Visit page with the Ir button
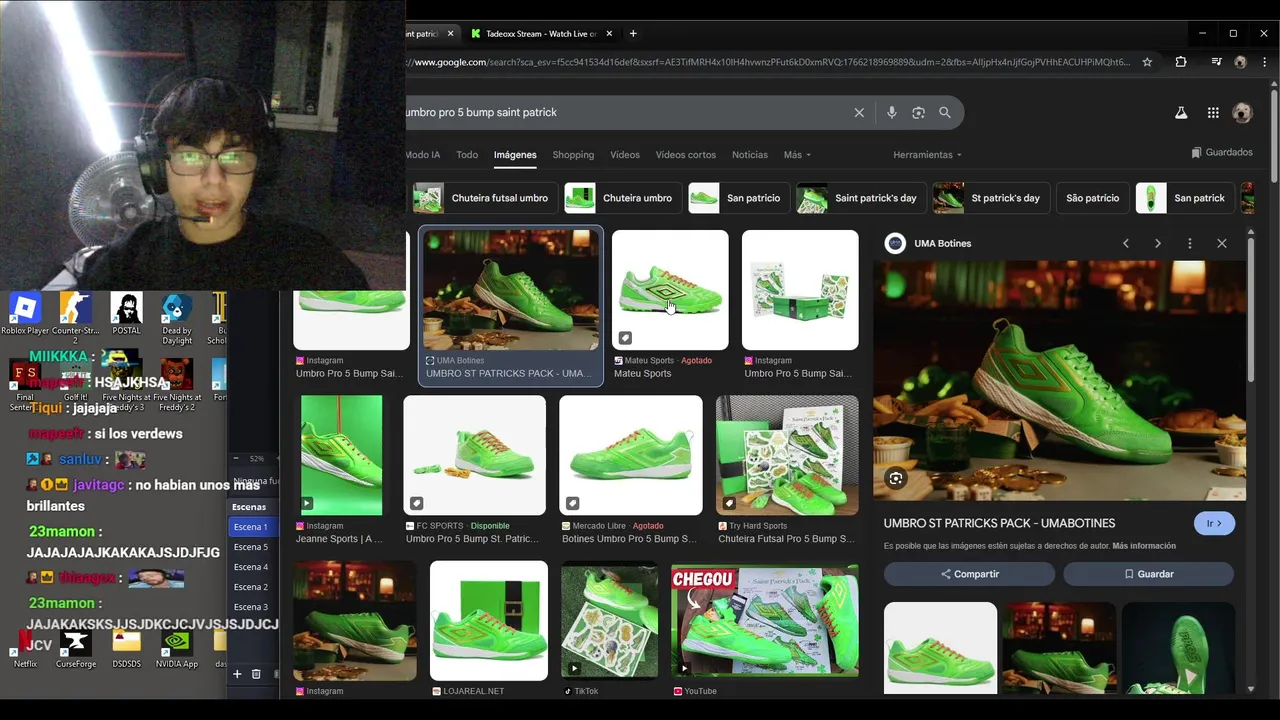The width and height of the screenshot is (1280, 720). (x=1214, y=524)
